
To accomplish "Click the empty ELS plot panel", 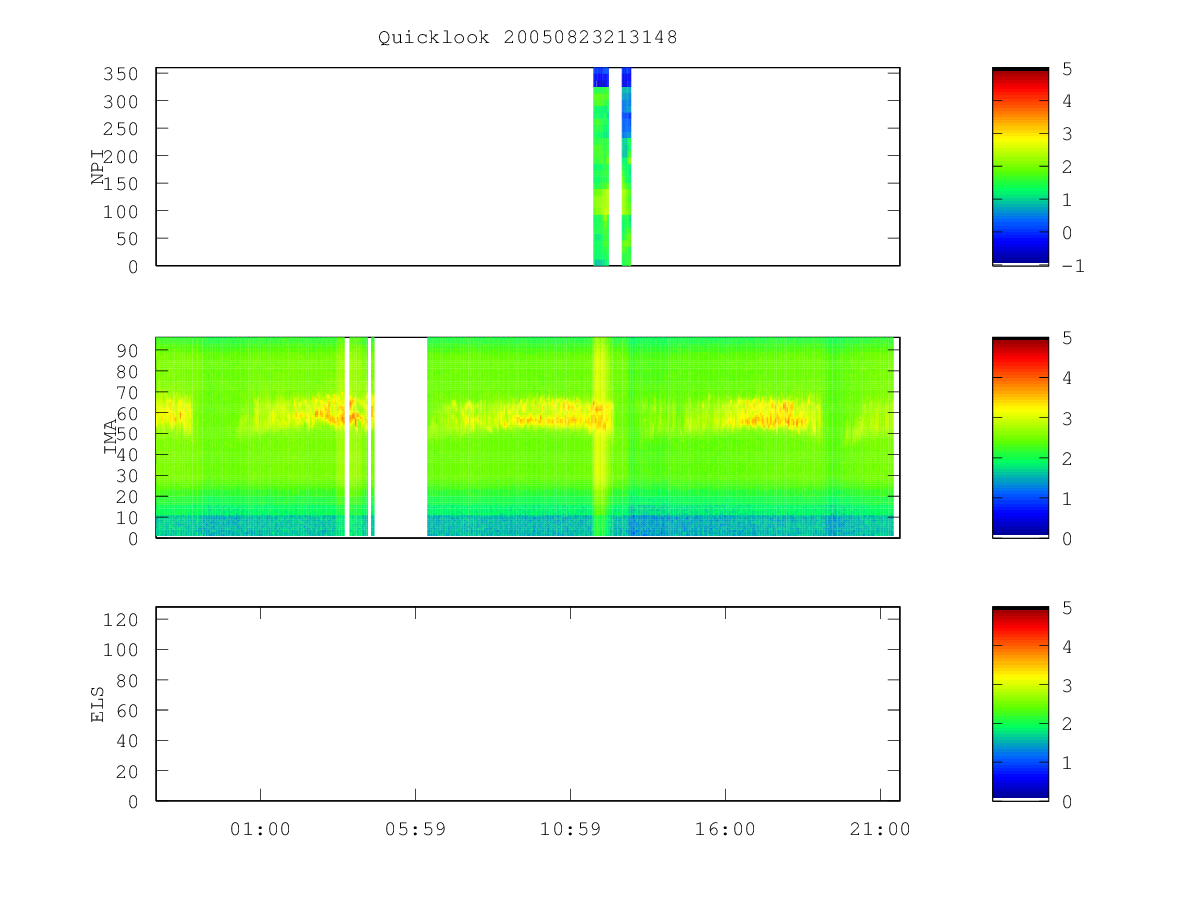I will 528,704.
